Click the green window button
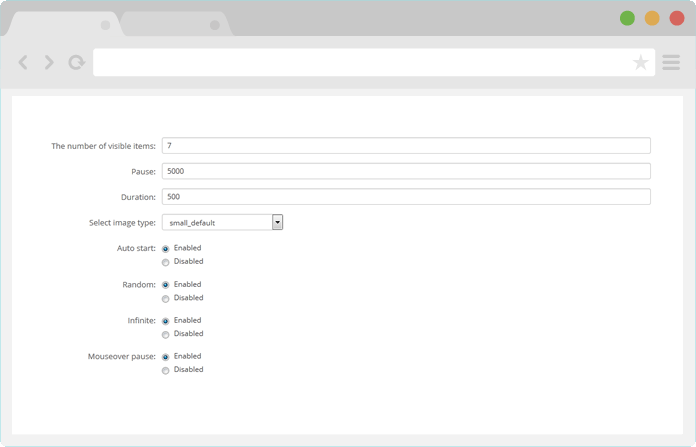696x447 pixels. [627, 18]
